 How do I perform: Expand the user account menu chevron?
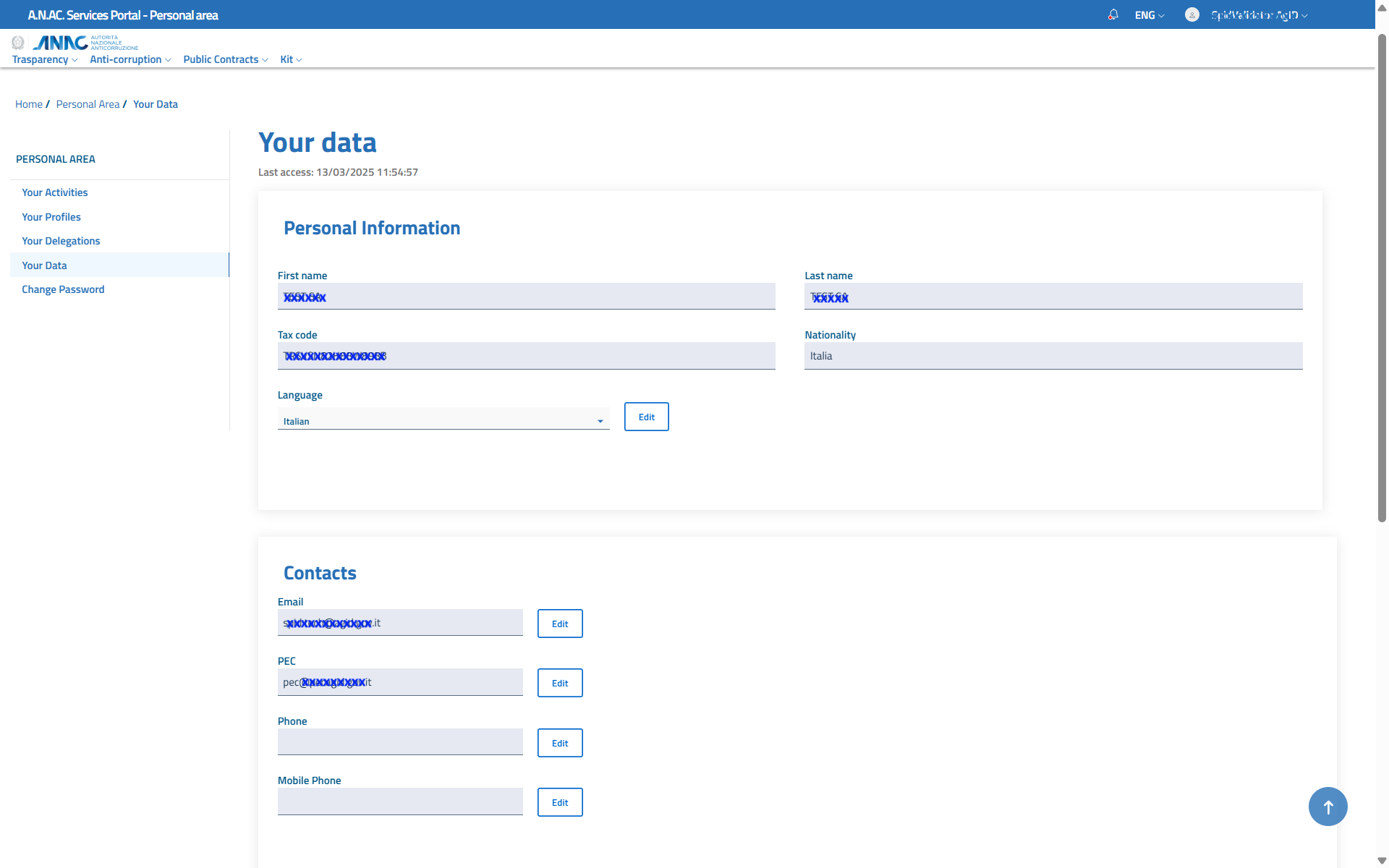pos(1304,16)
